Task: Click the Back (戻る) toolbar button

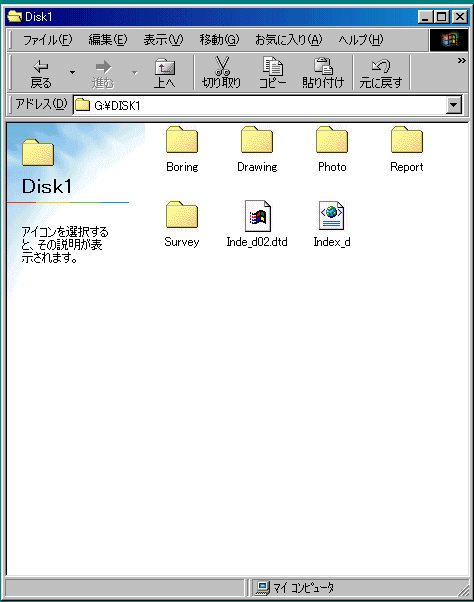Action: coord(41,74)
